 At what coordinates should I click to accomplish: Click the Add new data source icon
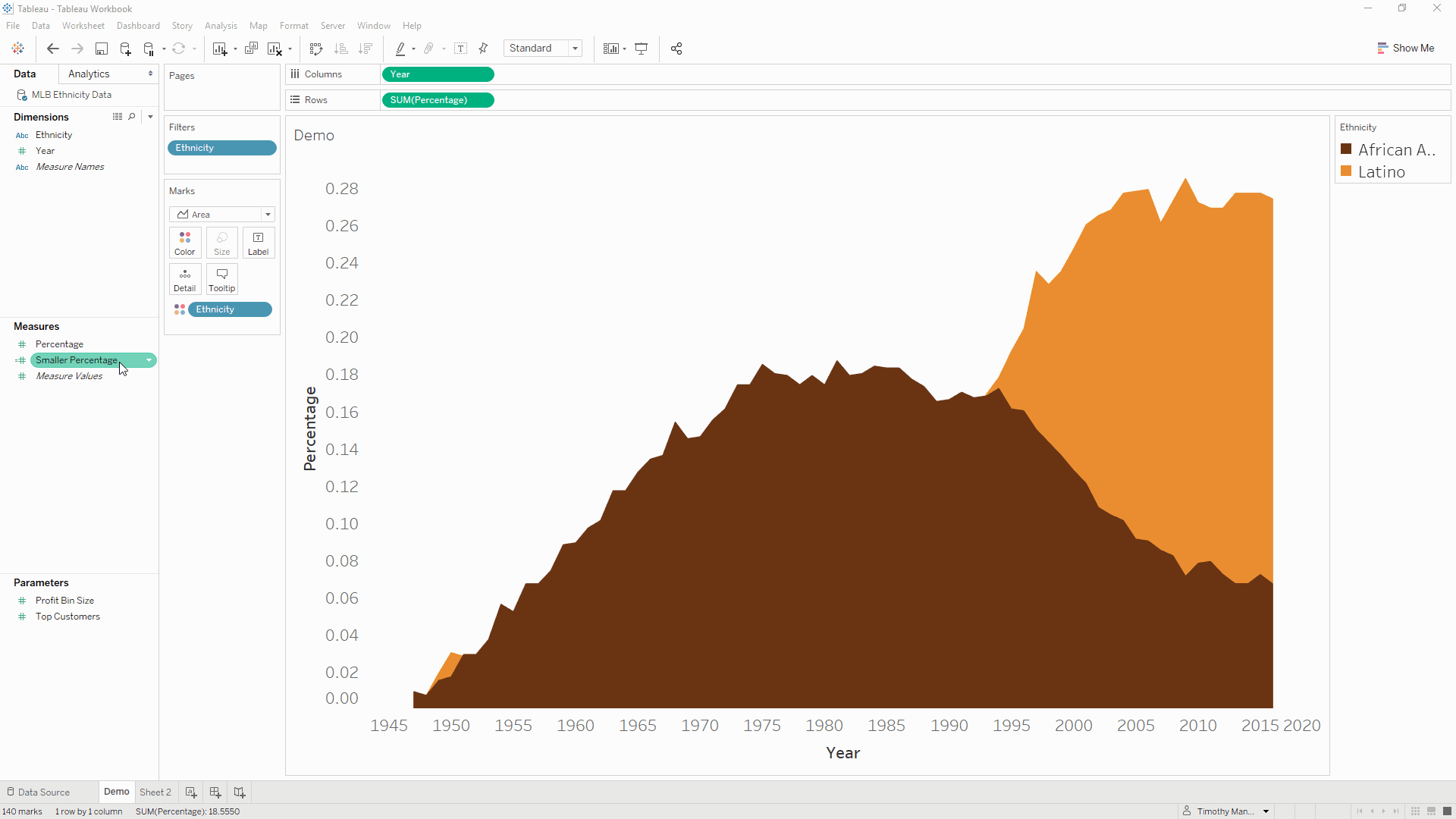coord(126,49)
